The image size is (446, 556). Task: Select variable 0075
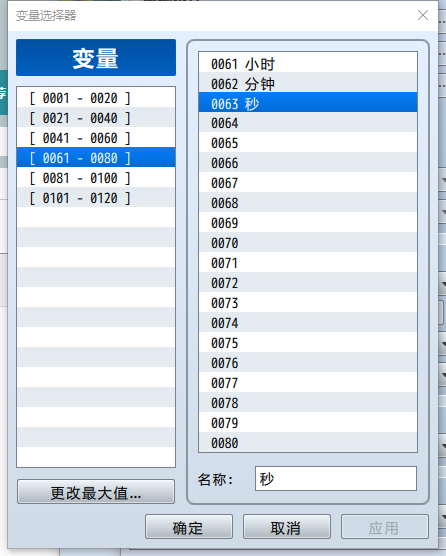[x=308, y=342]
